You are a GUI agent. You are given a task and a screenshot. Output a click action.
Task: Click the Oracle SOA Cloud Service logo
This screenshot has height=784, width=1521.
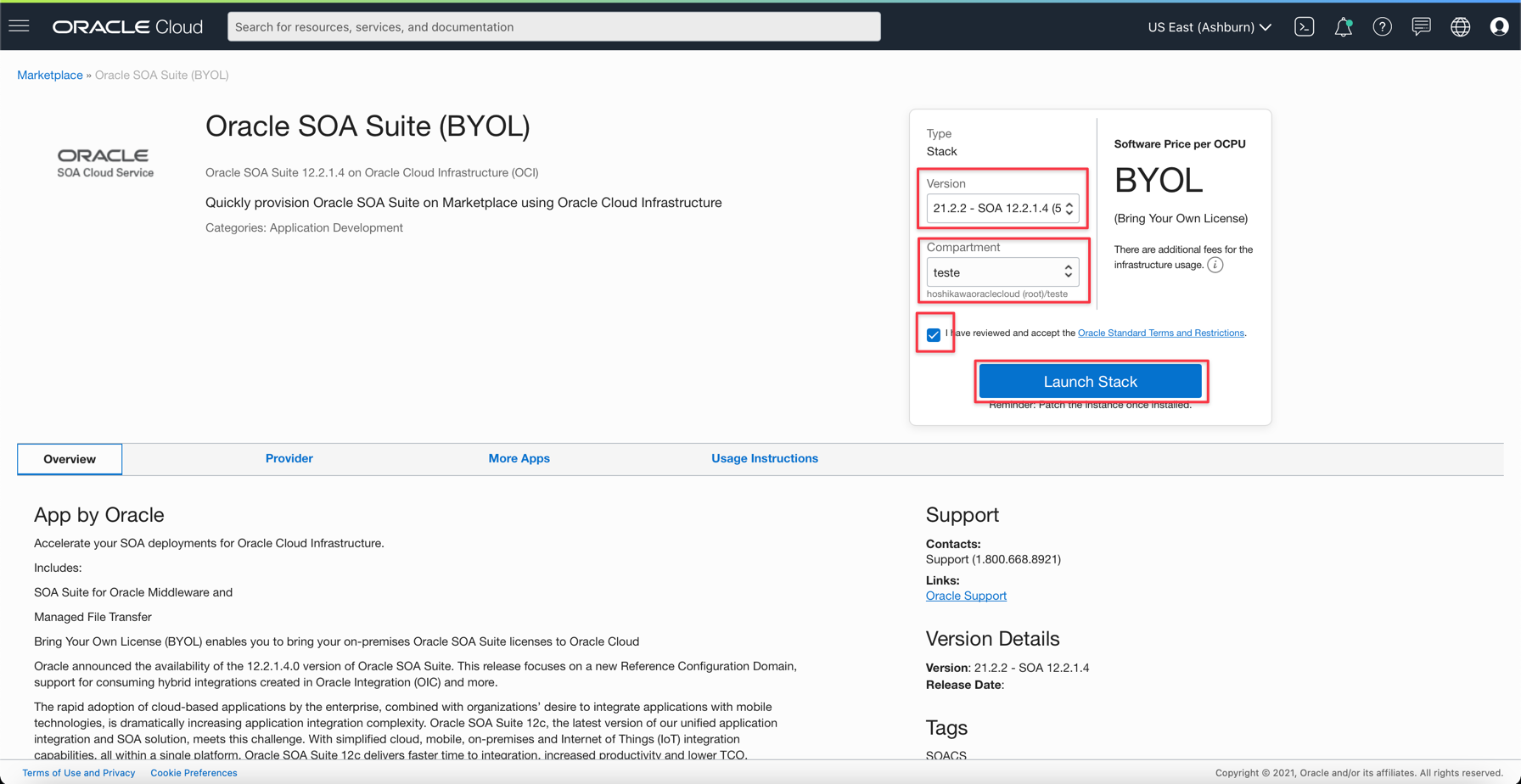pos(105,163)
